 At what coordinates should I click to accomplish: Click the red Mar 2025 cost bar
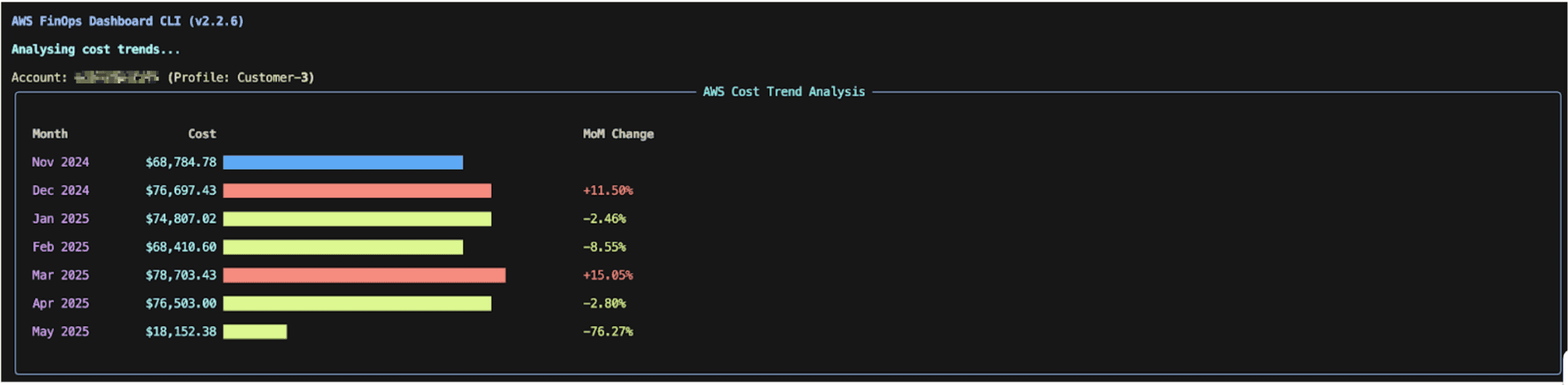(364, 276)
